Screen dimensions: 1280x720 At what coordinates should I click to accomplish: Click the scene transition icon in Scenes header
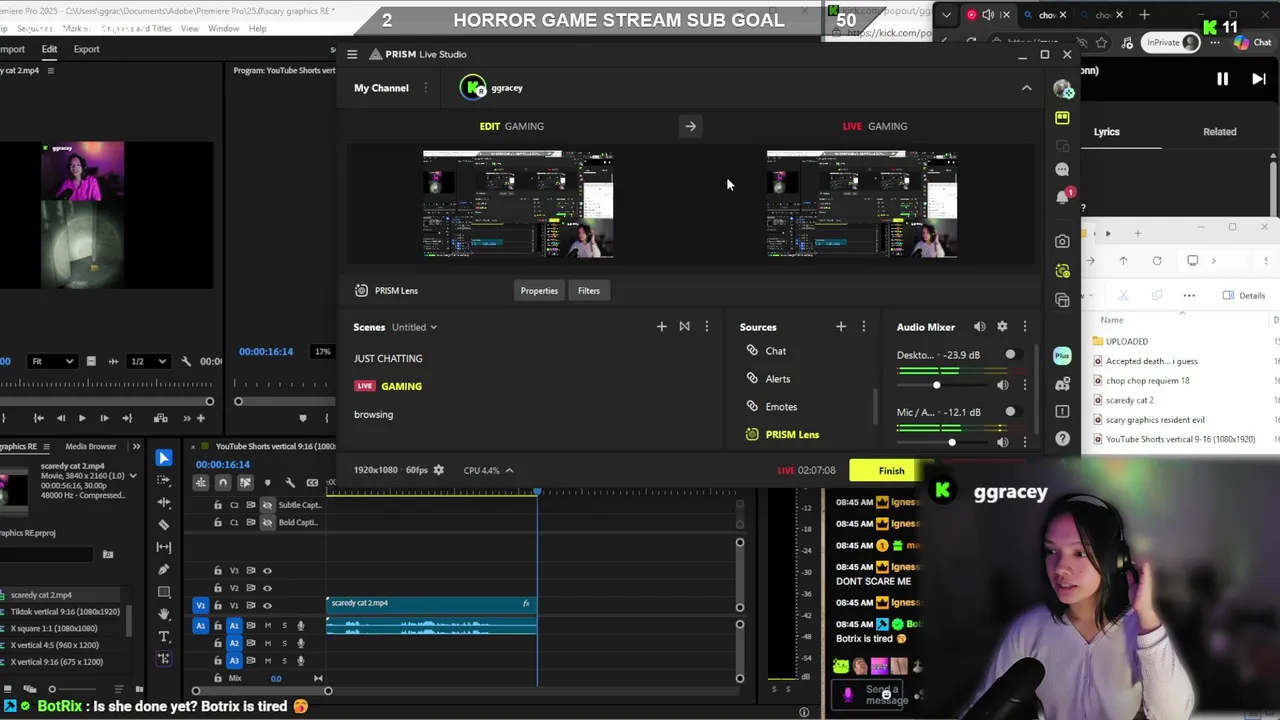coord(684,327)
